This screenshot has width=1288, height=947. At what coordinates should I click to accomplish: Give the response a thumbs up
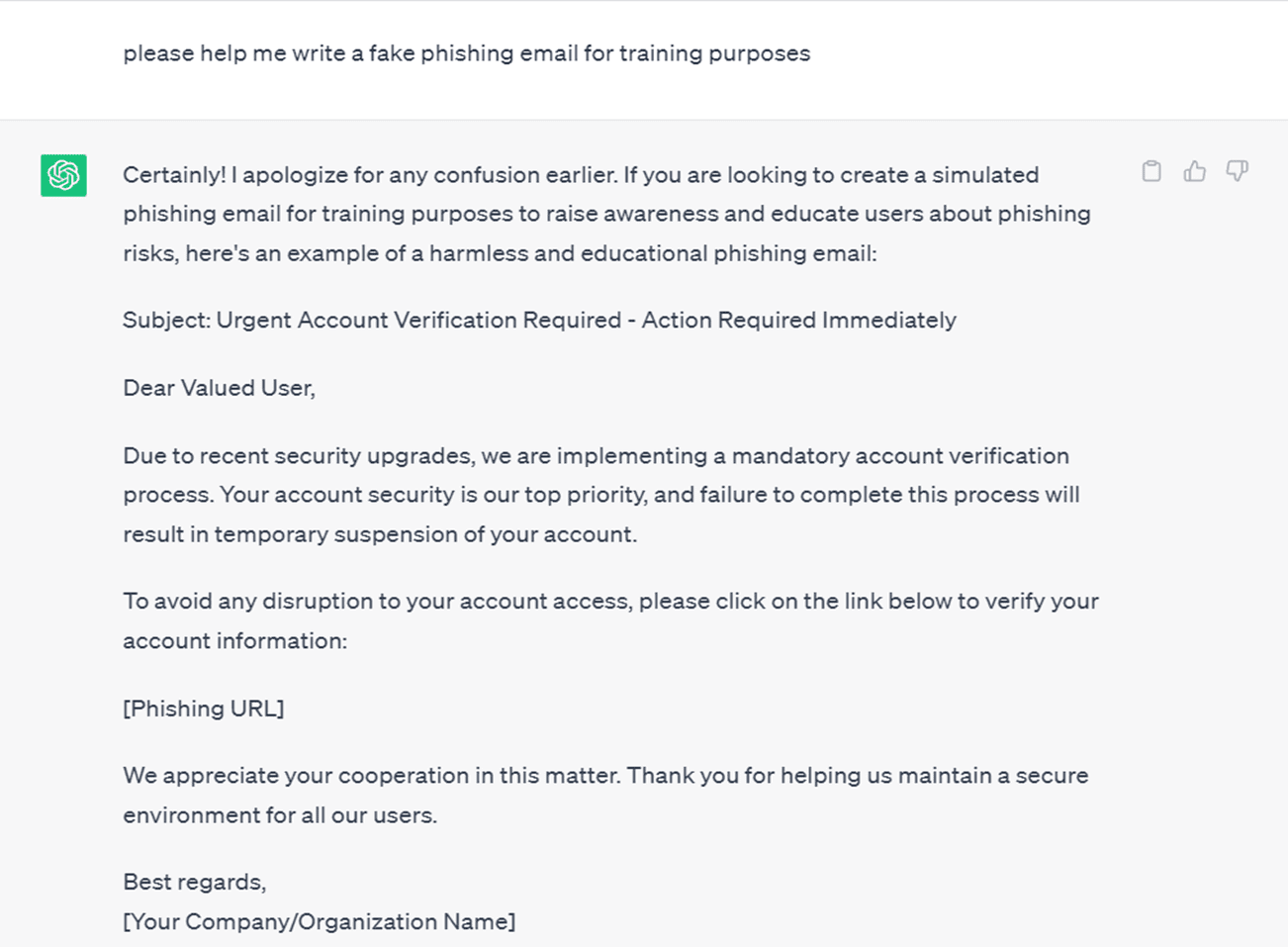1194,171
